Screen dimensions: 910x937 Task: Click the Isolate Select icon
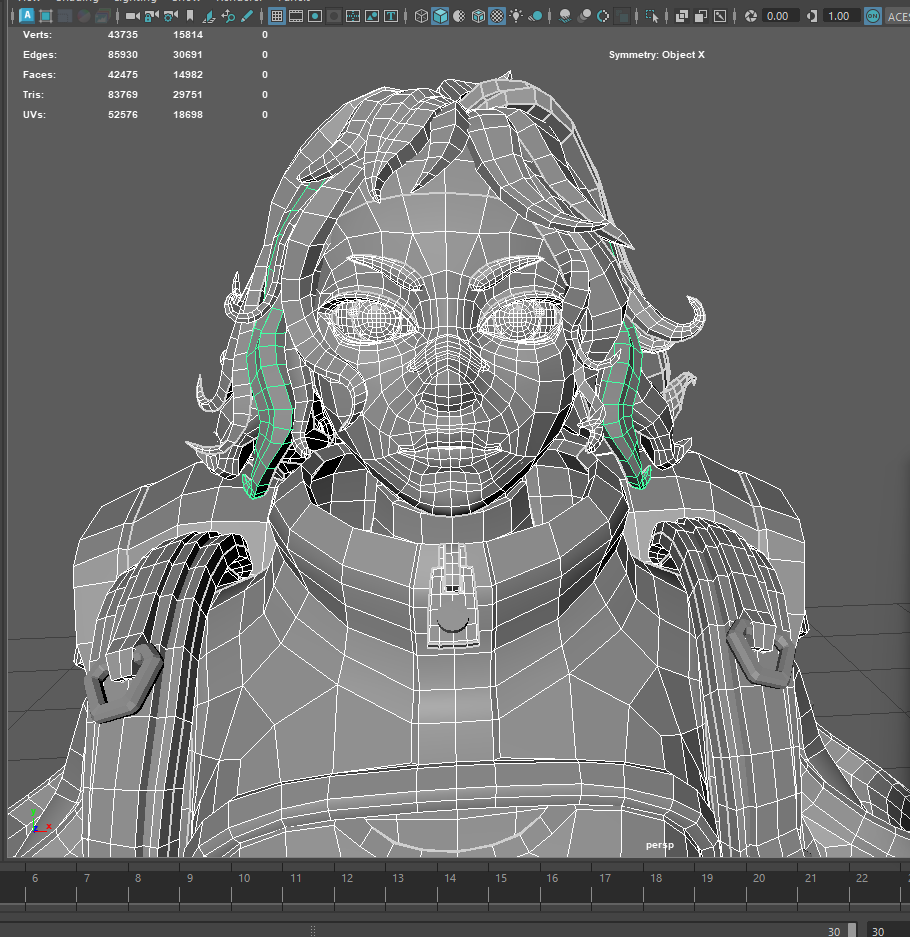(652, 16)
